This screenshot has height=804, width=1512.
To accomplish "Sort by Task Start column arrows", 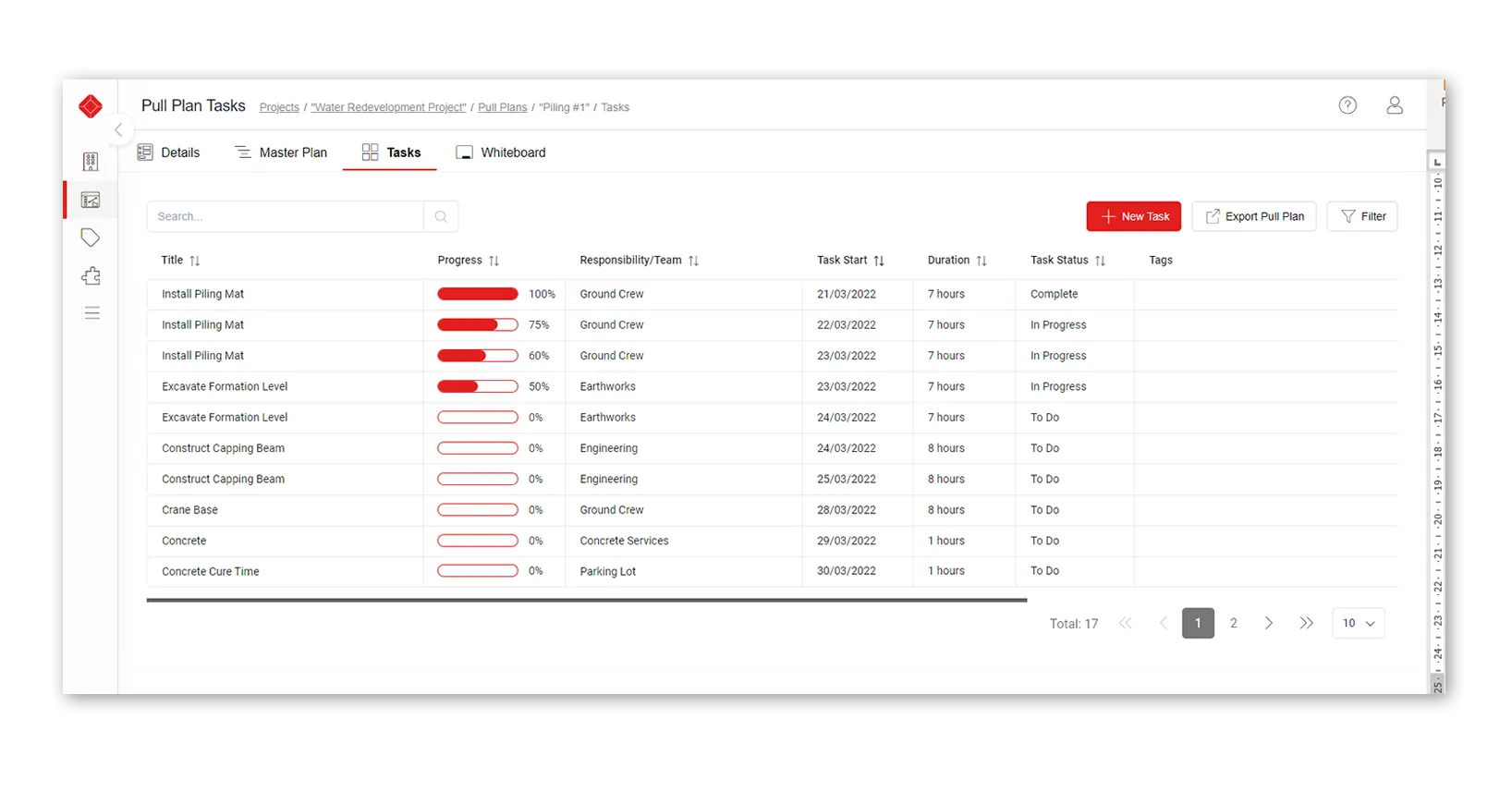I will pos(879,261).
